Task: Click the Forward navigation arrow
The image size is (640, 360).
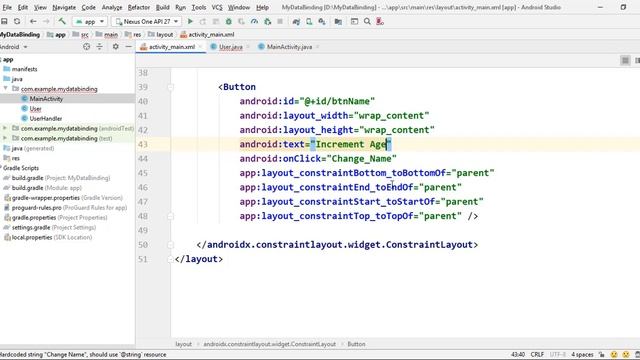Action: [x=46, y=21]
